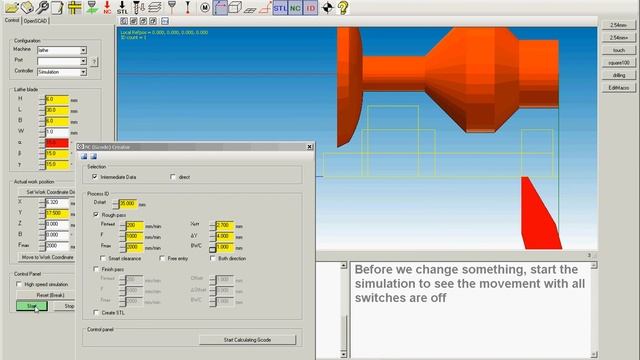The image size is (640, 360).
Task: Click the touch macro button
Action: tap(619, 50)
